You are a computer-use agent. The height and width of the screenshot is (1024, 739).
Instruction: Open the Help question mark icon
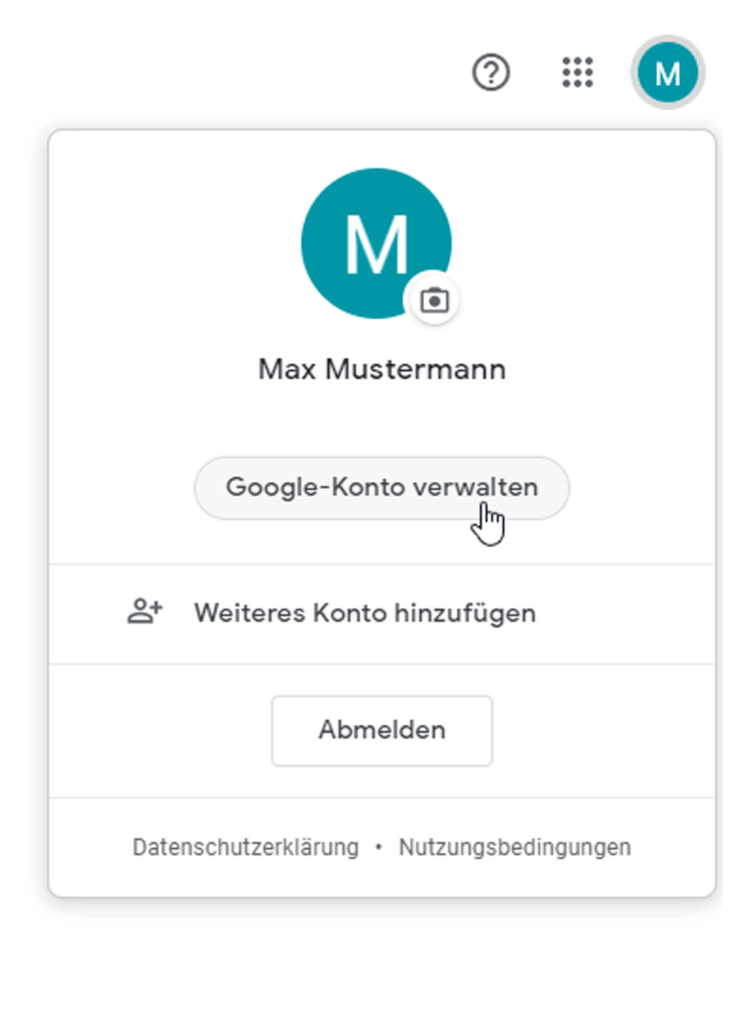[x=491, y=73]
